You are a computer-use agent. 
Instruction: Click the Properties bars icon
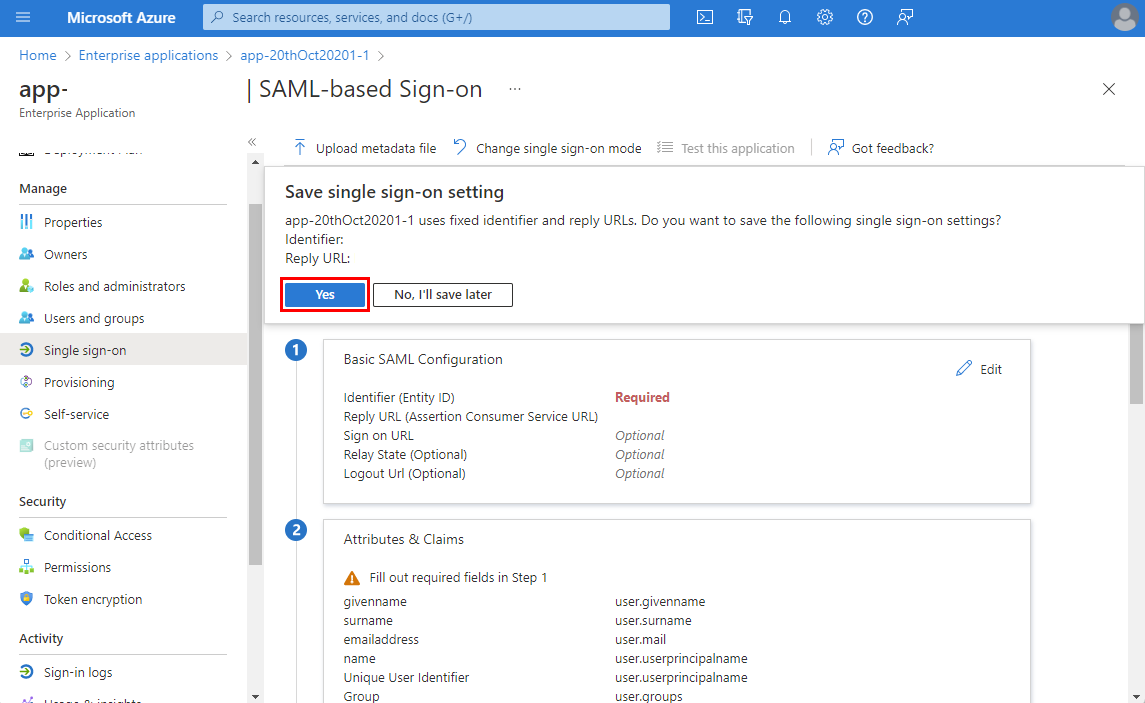[26, 221]
